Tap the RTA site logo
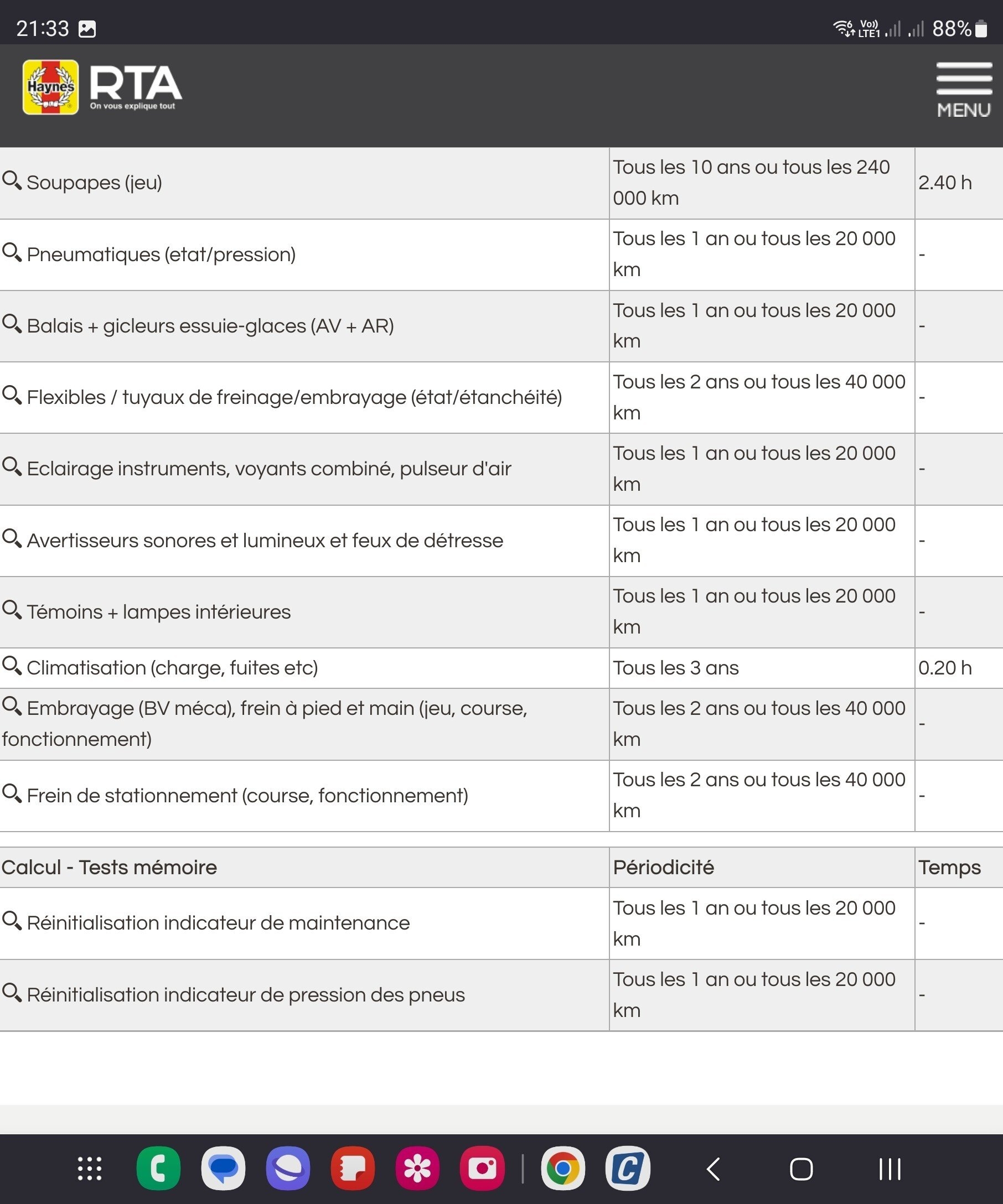The image size is (1003, 1204). click(x=136, y=87)
